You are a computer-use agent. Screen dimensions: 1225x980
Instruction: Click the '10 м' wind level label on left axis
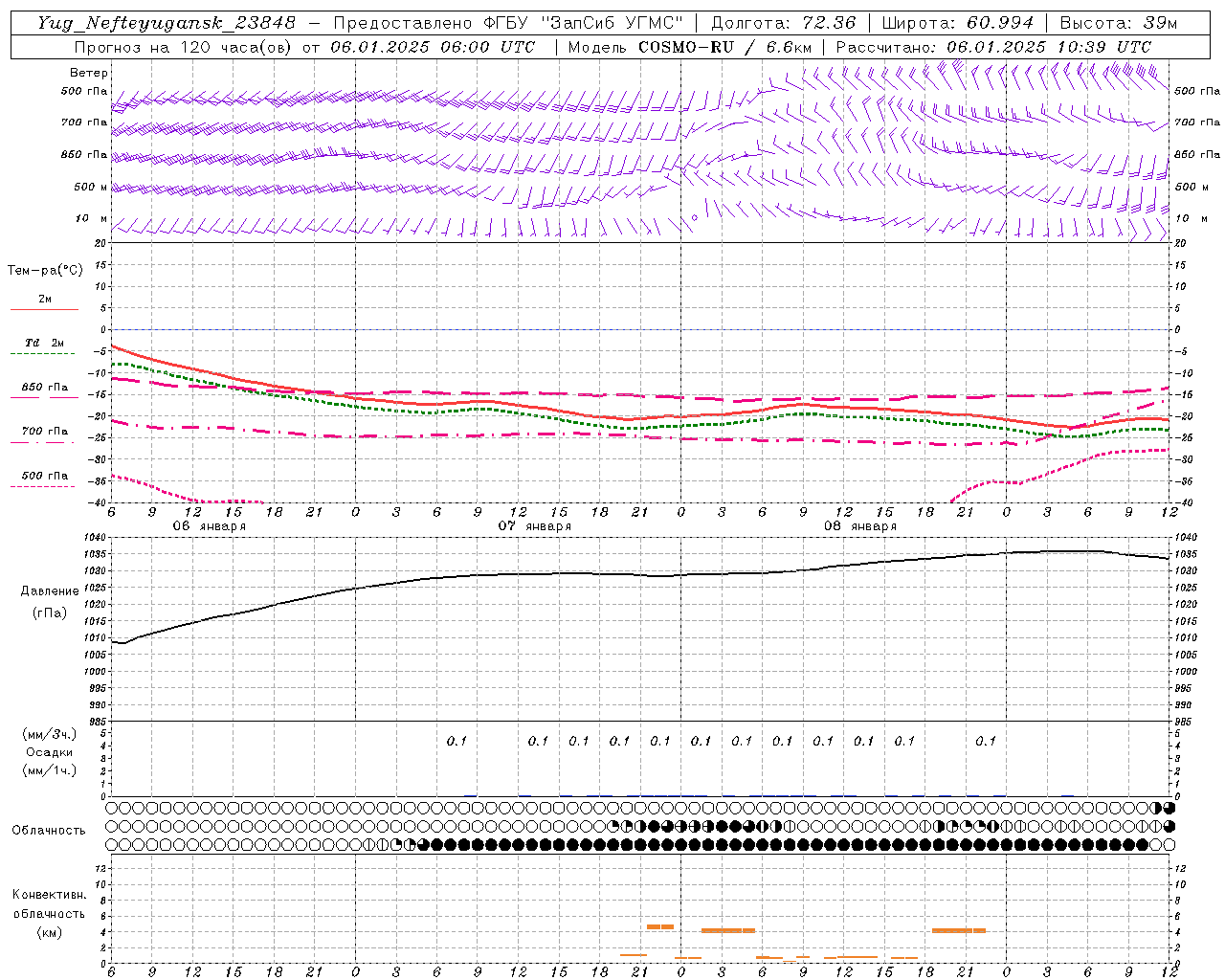[91, 218]
